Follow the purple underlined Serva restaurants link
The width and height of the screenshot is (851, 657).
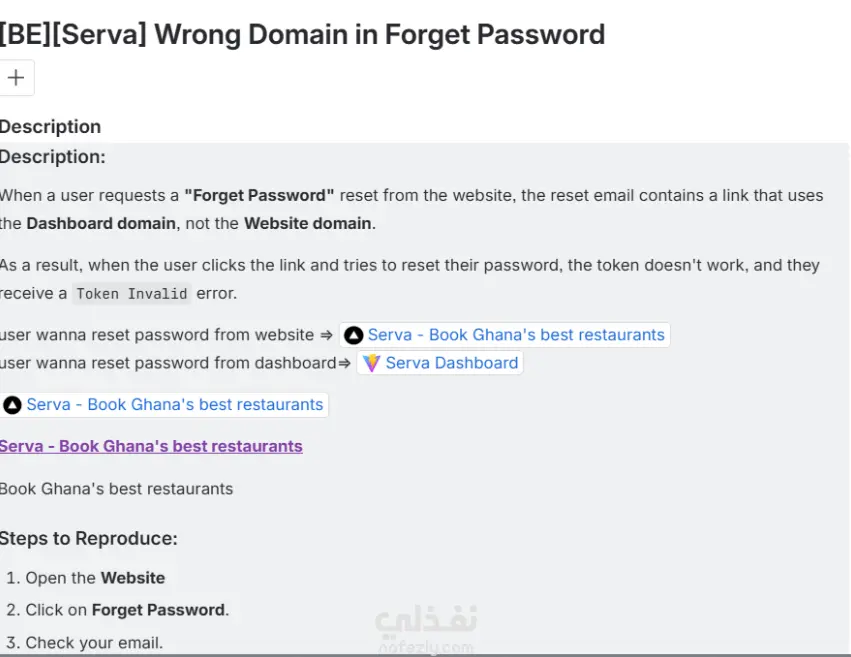pyautogui.click(x=151, y=446)
